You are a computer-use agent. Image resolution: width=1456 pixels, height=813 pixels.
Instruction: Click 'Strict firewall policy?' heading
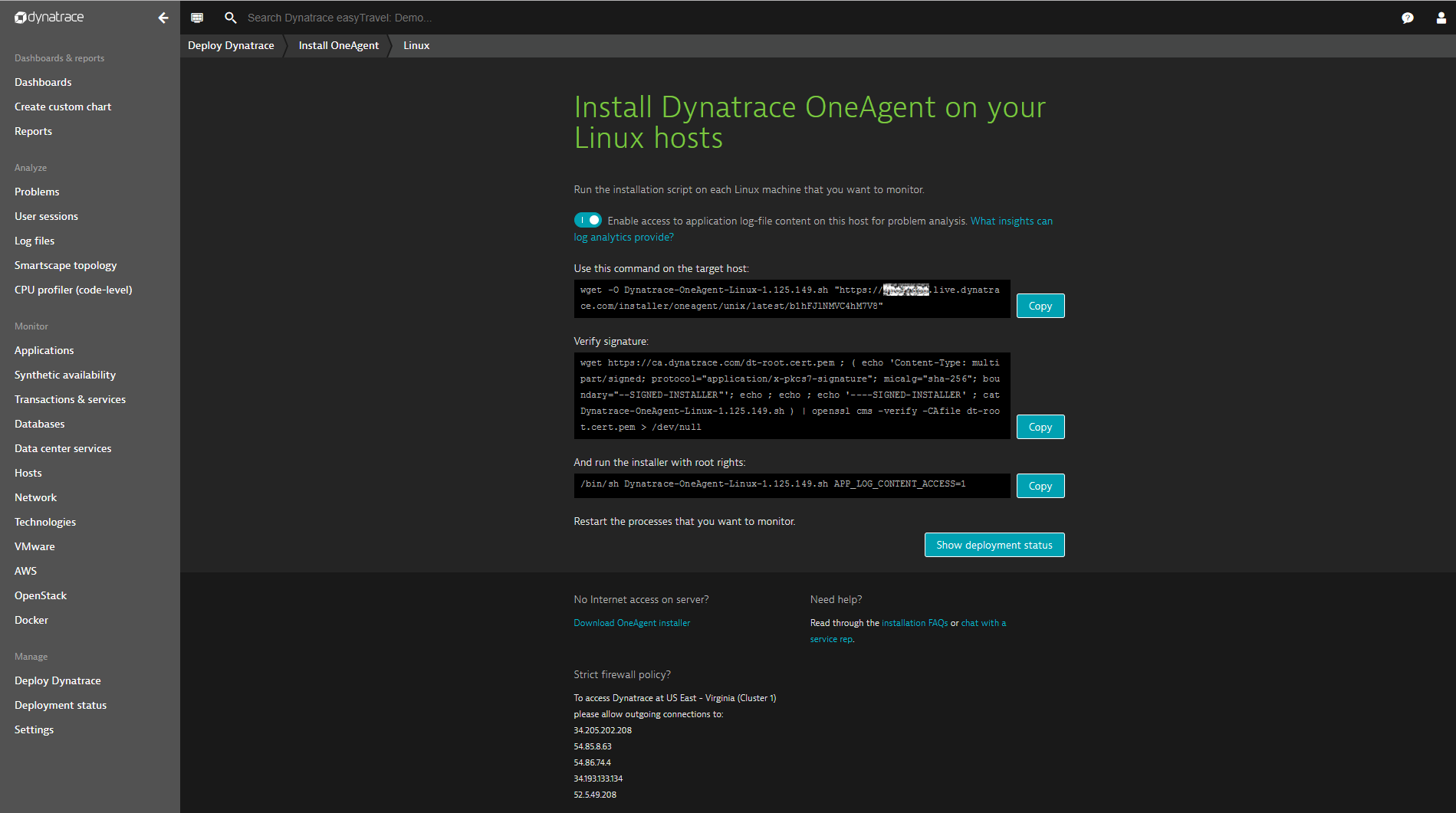pyautogui.click(x=622, y=674)
